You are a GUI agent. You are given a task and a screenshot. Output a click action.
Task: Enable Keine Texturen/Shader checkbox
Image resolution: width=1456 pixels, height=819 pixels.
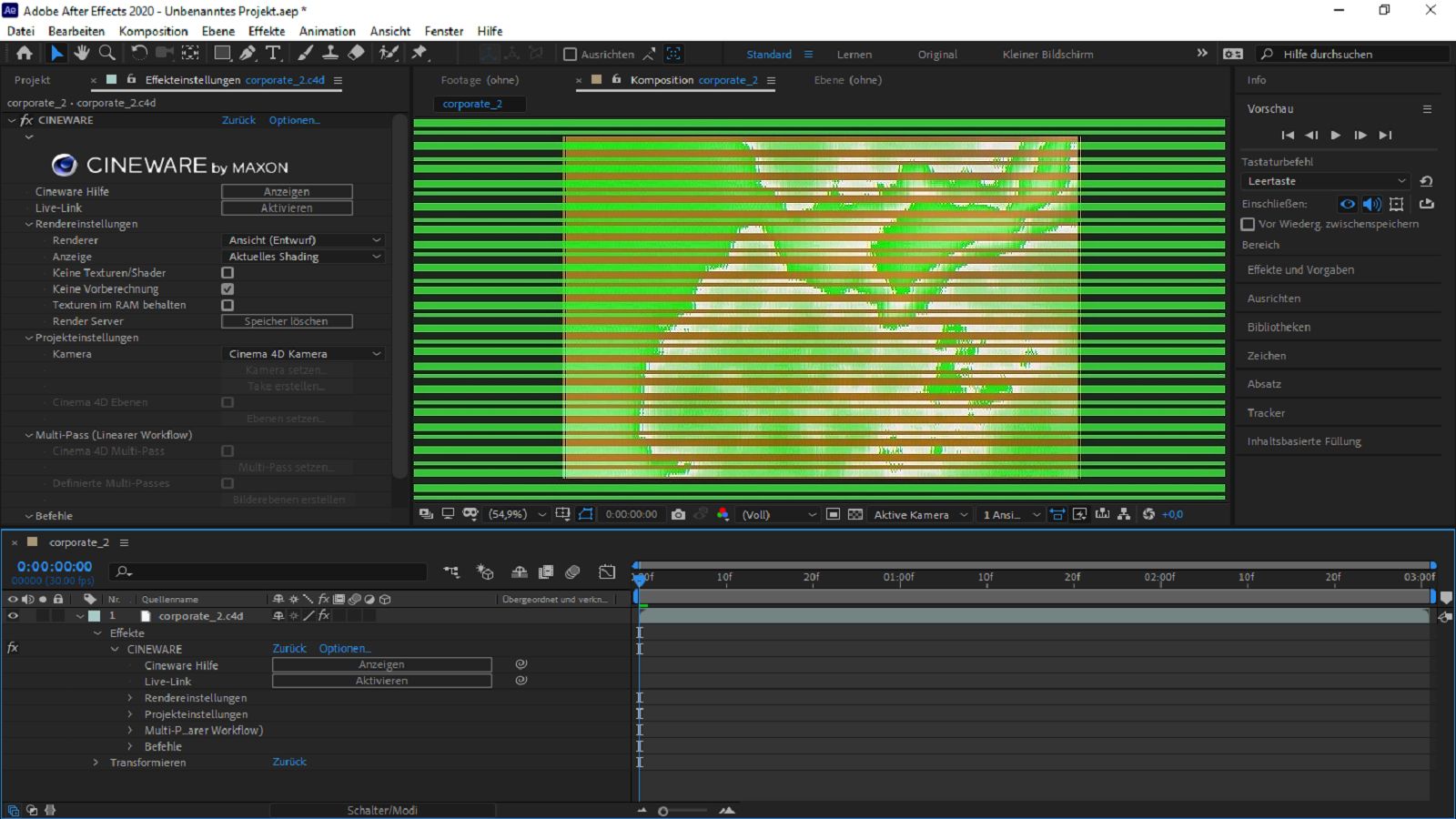[227, 273]
